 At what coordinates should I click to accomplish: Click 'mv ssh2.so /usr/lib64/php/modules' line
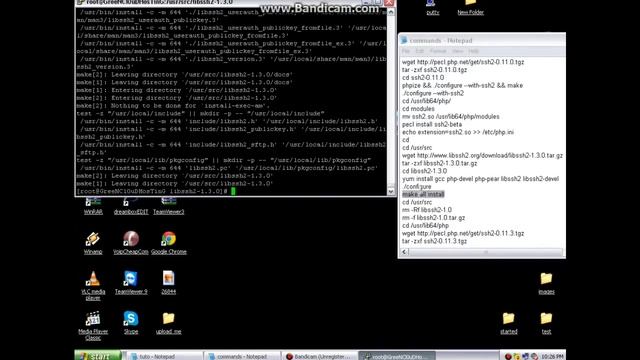coord(451,116)
